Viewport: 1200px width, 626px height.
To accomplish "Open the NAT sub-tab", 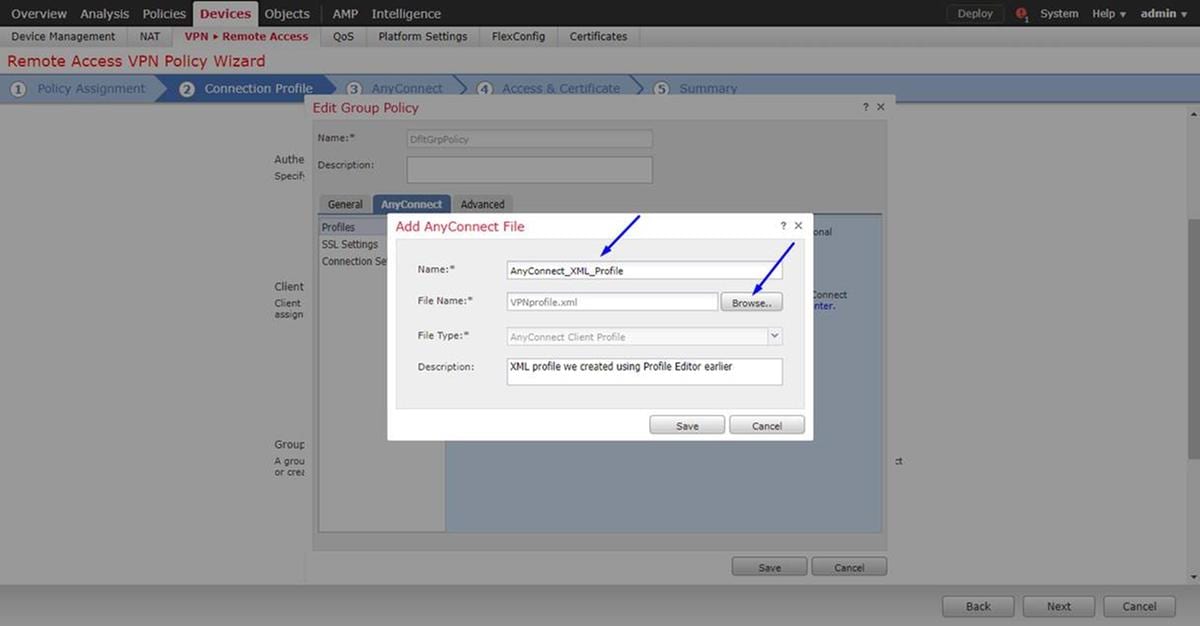I will (149, 36).
